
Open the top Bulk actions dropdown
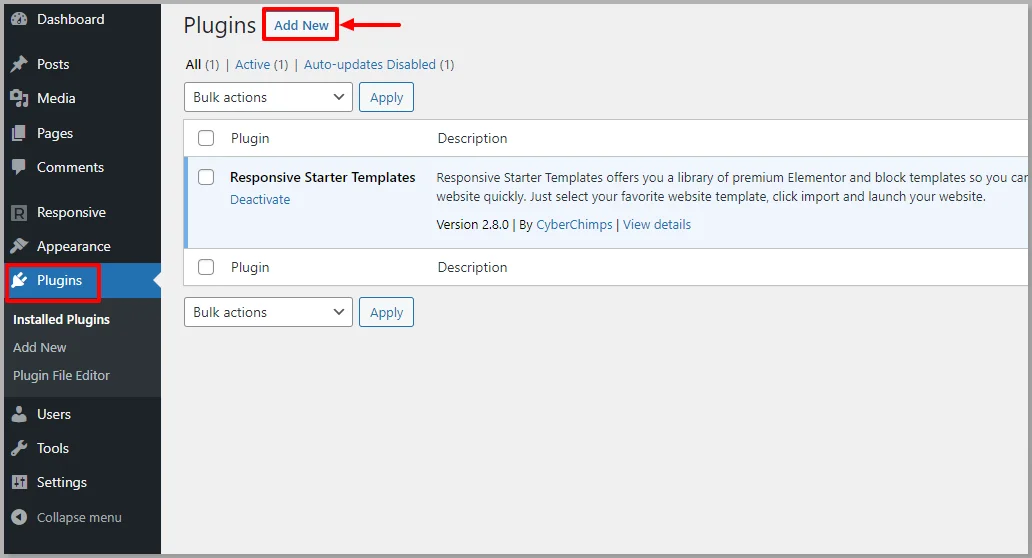tap(269, 97)
